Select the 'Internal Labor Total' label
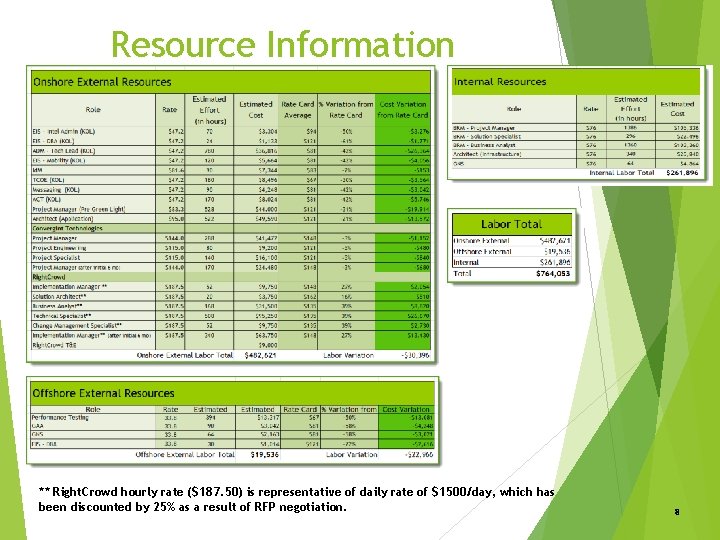 point(622,173)
